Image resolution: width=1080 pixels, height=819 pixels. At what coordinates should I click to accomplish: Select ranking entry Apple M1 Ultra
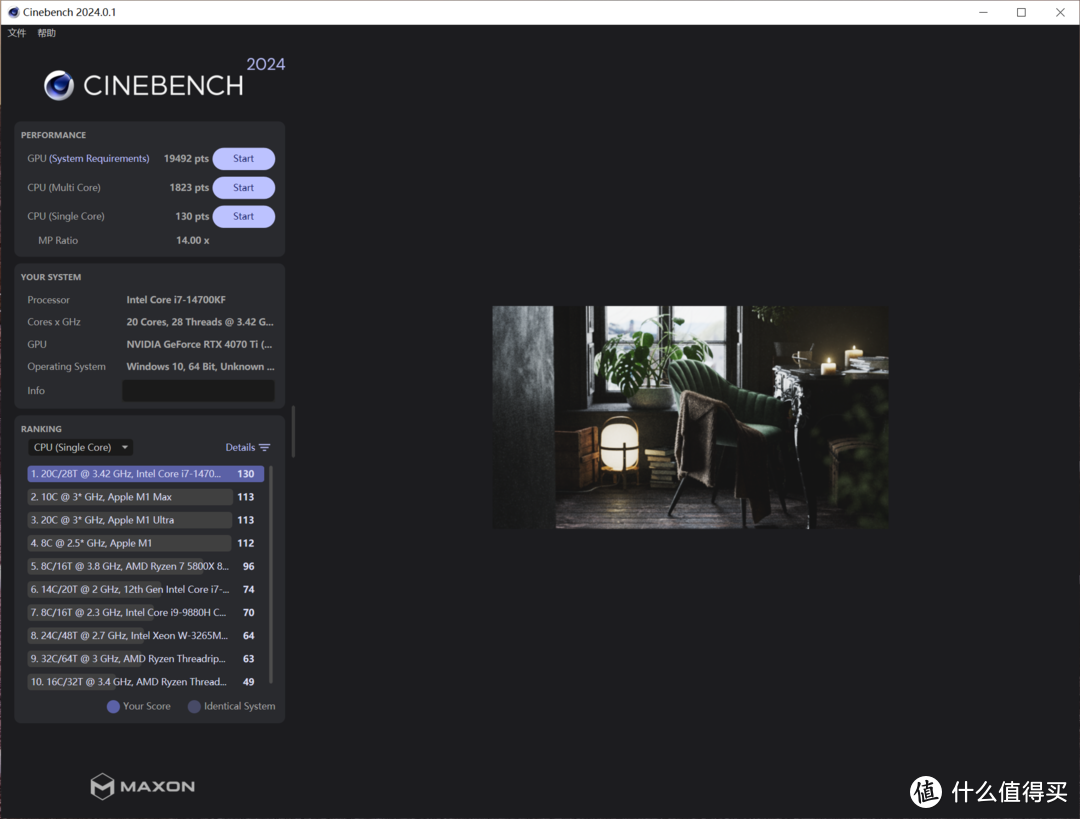[145, 520]
